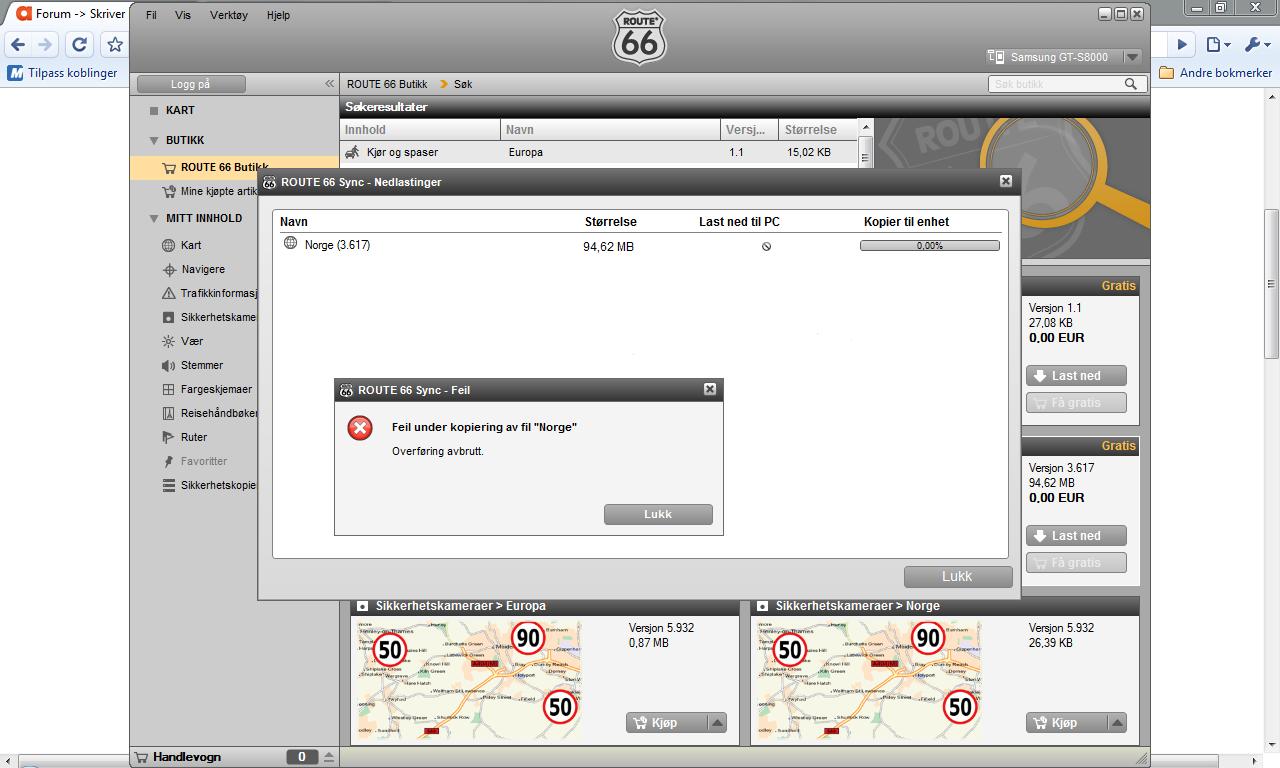Open Kjøp dropdown arrow for Sikkerhetskameraer Europa

pyautogui.click(x=717, y=722)
